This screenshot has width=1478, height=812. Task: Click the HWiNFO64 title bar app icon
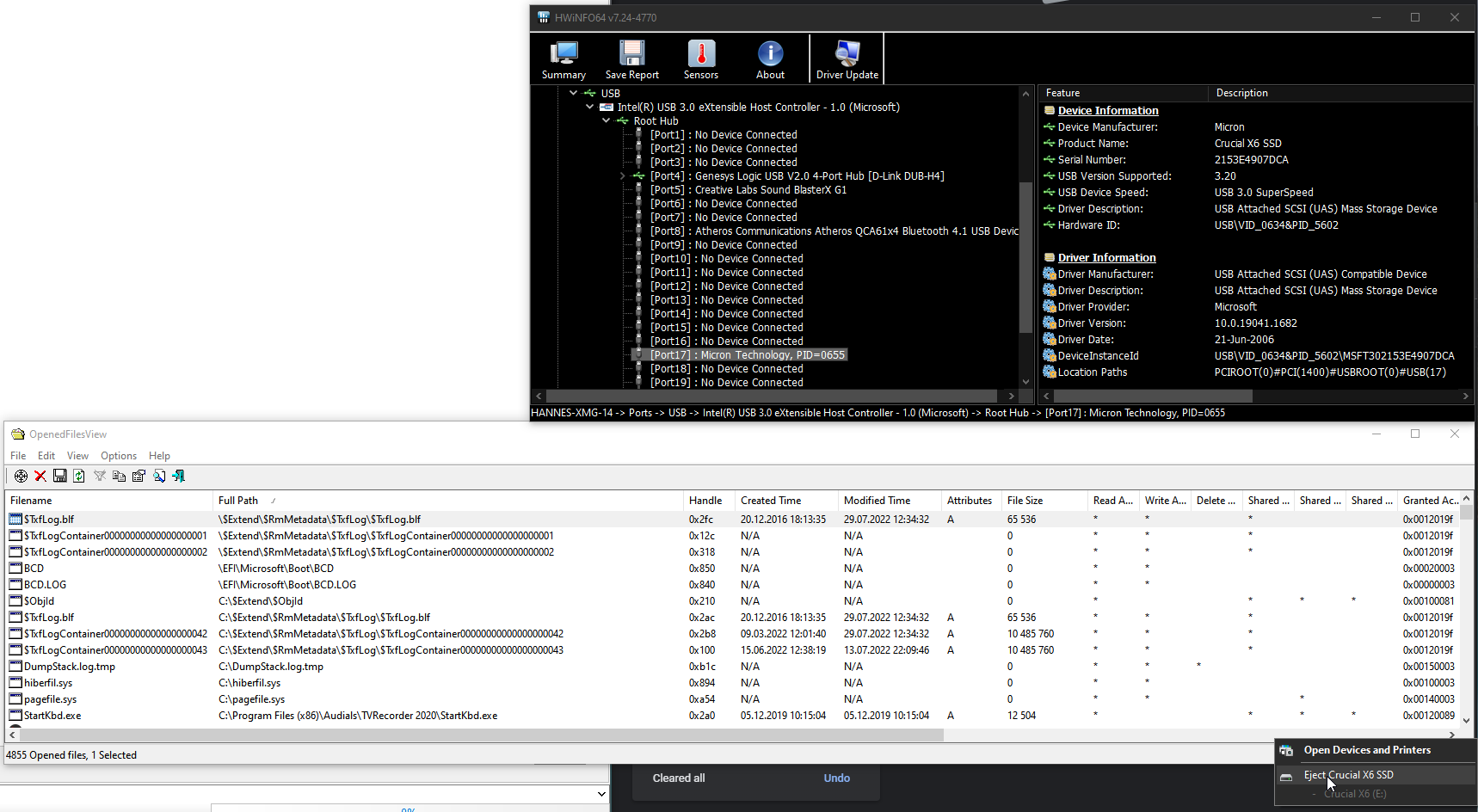click(543, 17)
